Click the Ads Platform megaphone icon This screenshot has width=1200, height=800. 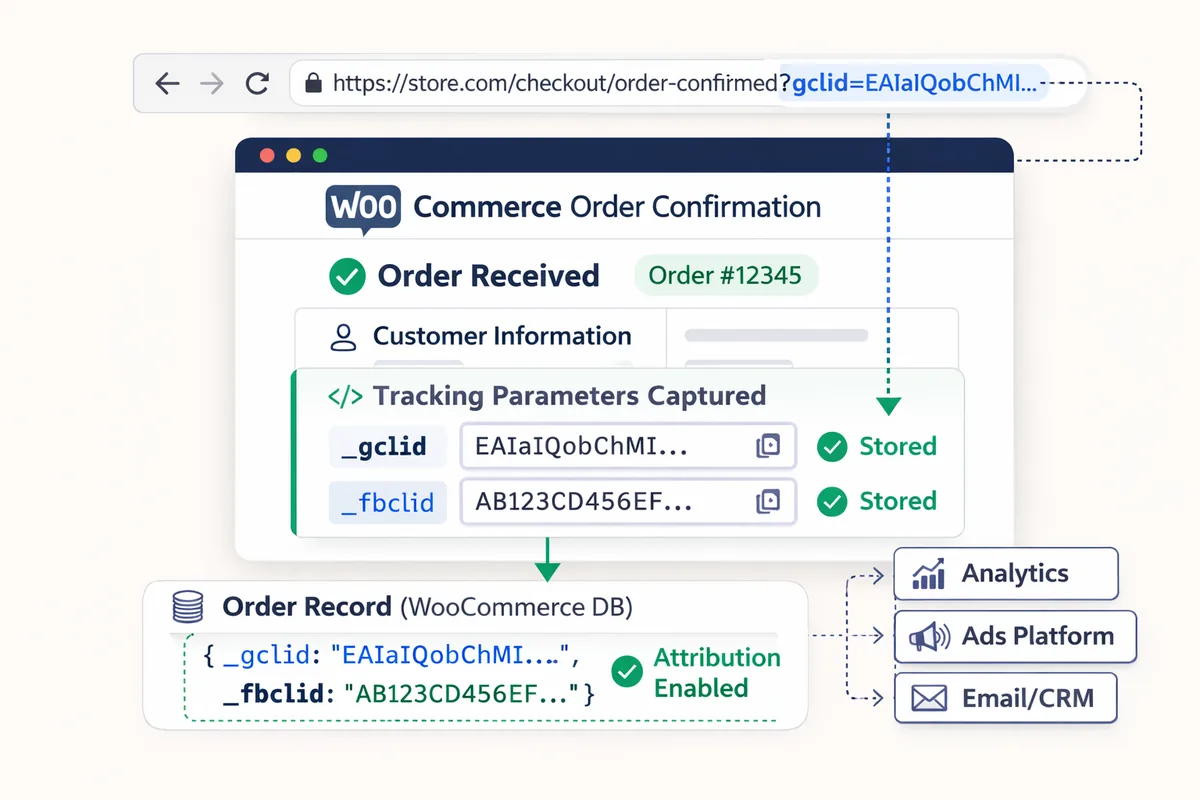931,636
